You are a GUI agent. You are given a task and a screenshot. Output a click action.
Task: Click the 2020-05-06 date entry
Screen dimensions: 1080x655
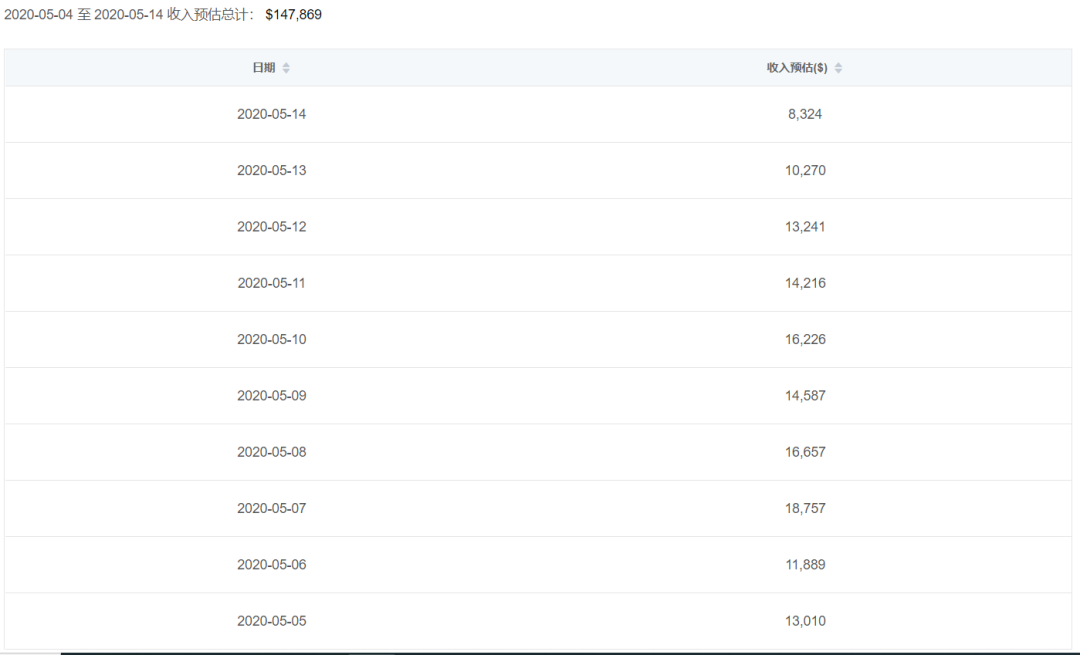272,565
